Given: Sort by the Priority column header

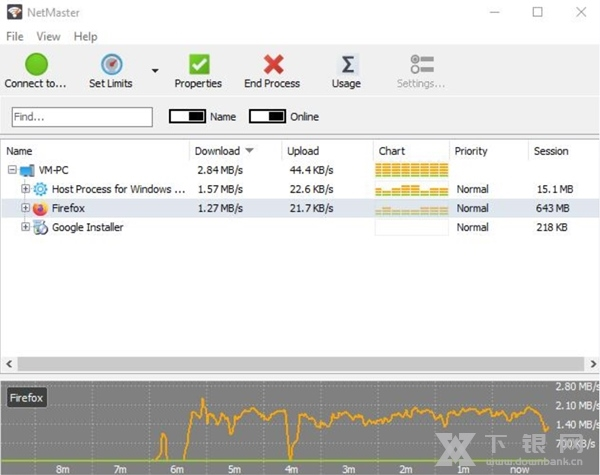Looking at the screenshot, I should tap(471, 151).
